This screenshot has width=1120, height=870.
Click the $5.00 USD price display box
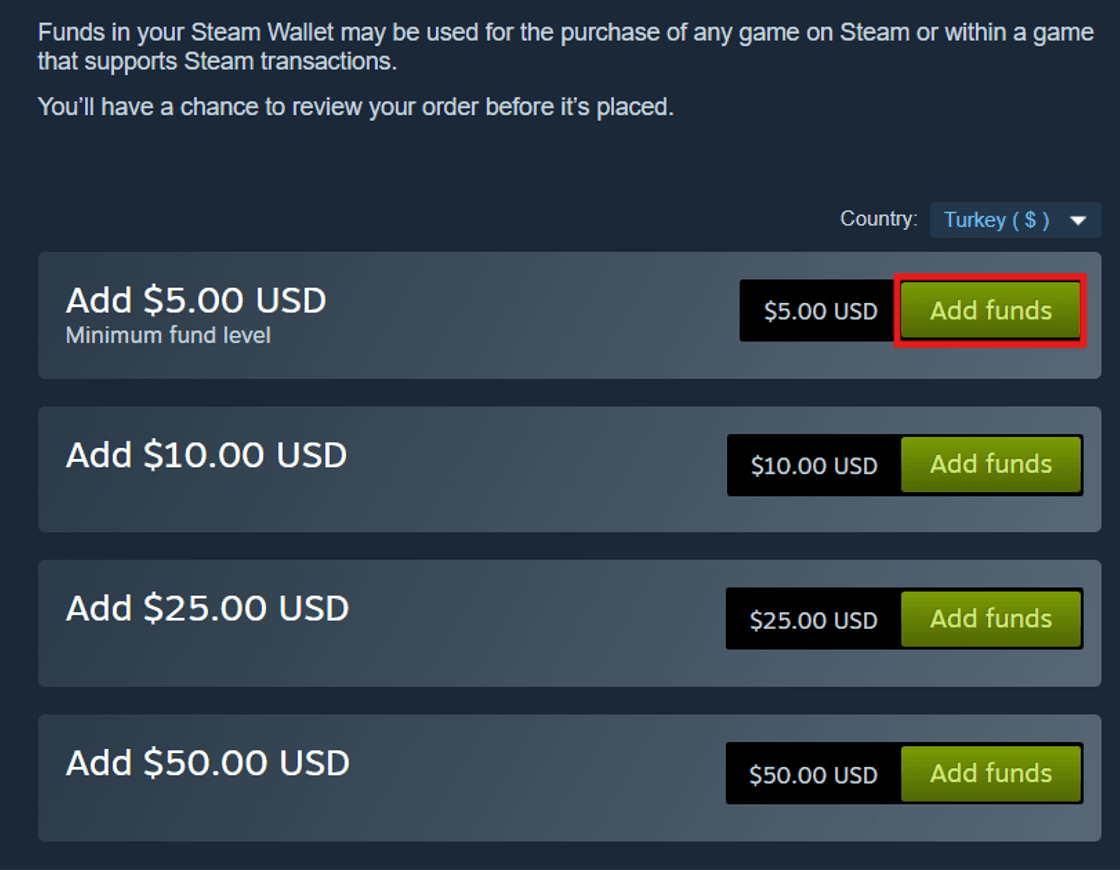click(x=815, y=311)
